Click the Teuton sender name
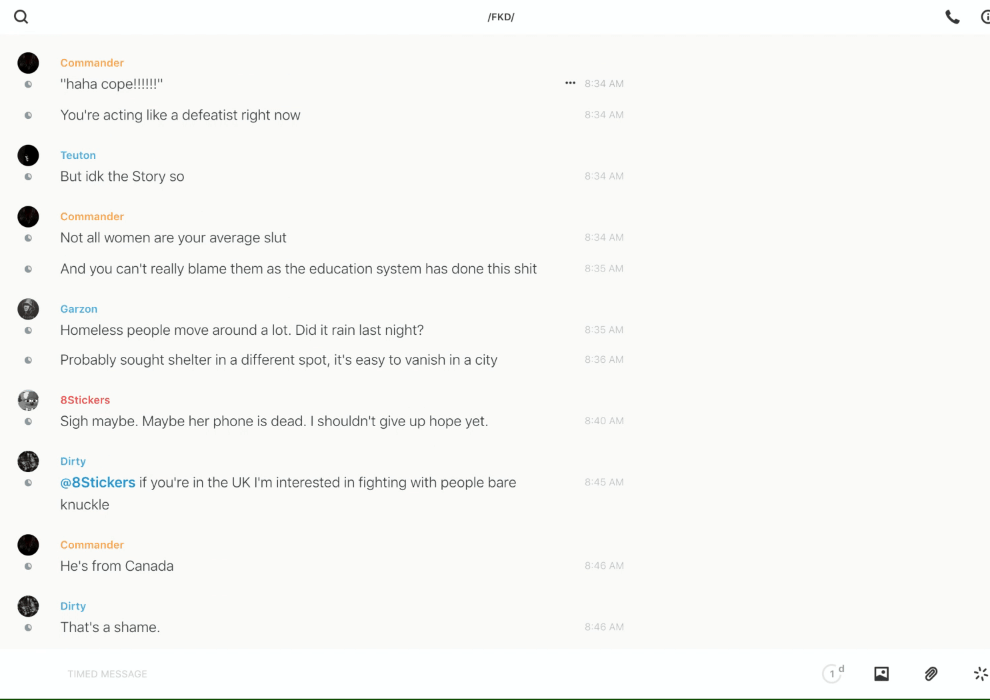The width and height of the screenshot is (990, 700). [x=78, y=155]
